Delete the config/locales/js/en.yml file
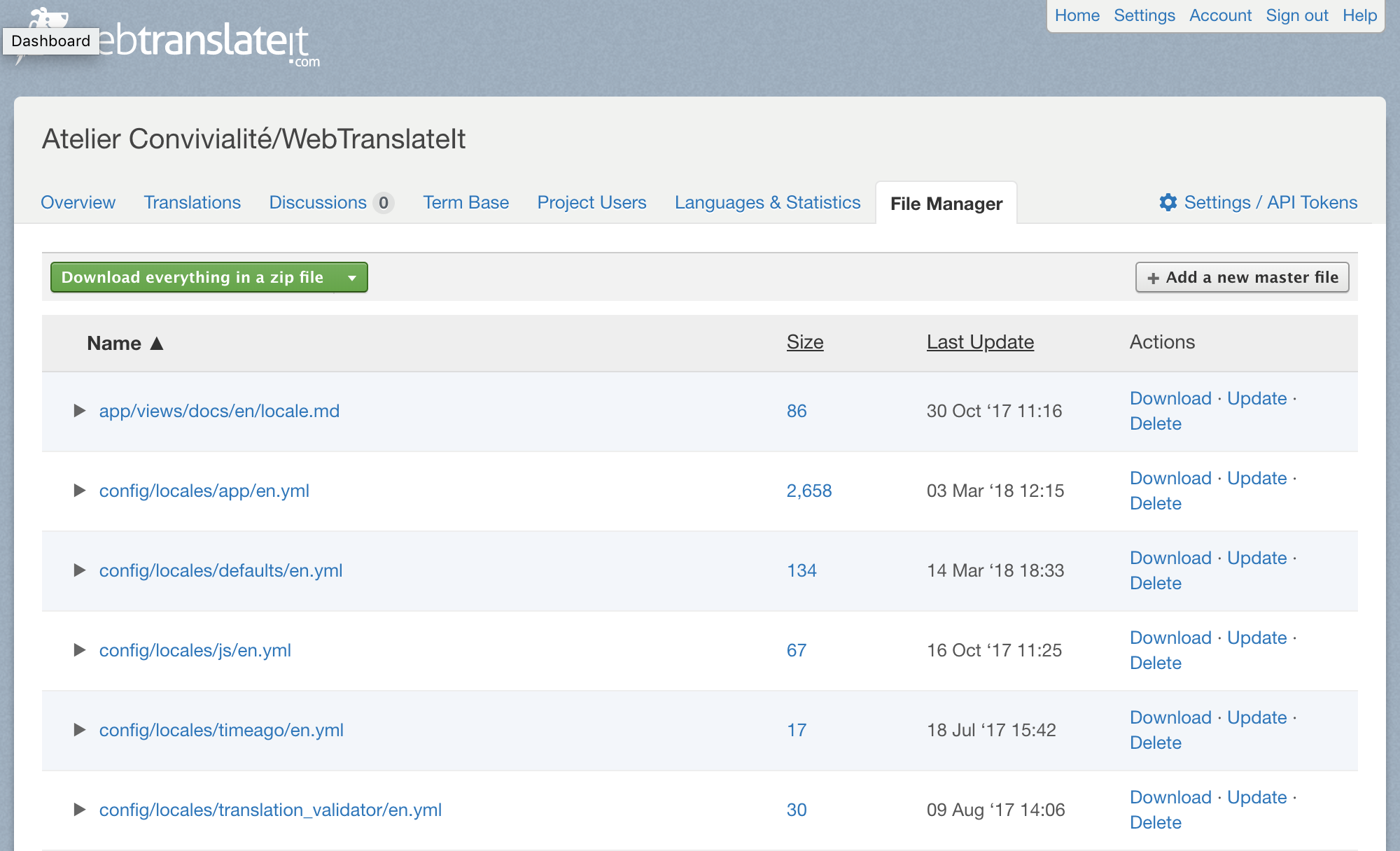 coord(1156,663)
